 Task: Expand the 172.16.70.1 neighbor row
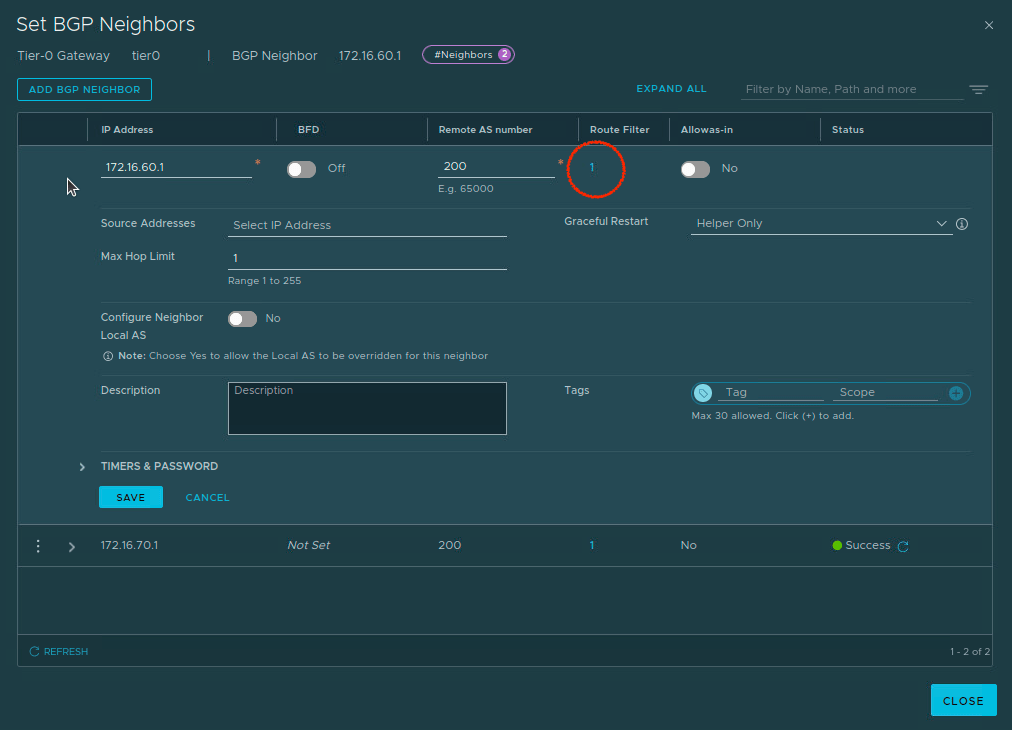(x=72, y=547)
